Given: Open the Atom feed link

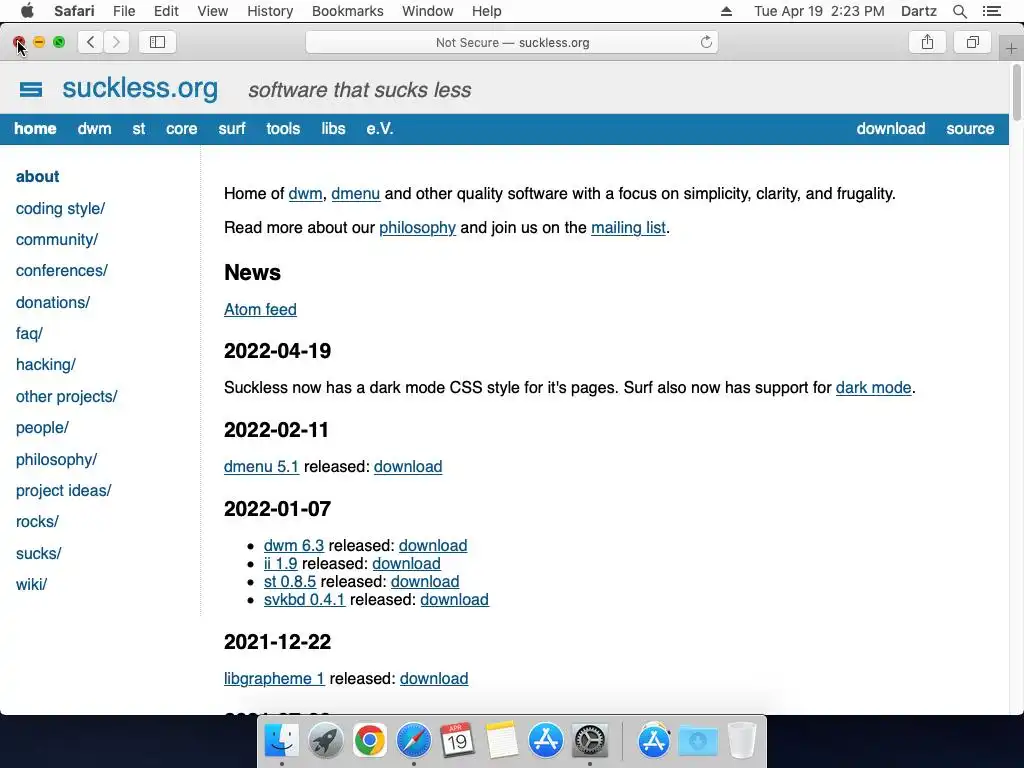Looking at the screenshot, I should point(260,310).
